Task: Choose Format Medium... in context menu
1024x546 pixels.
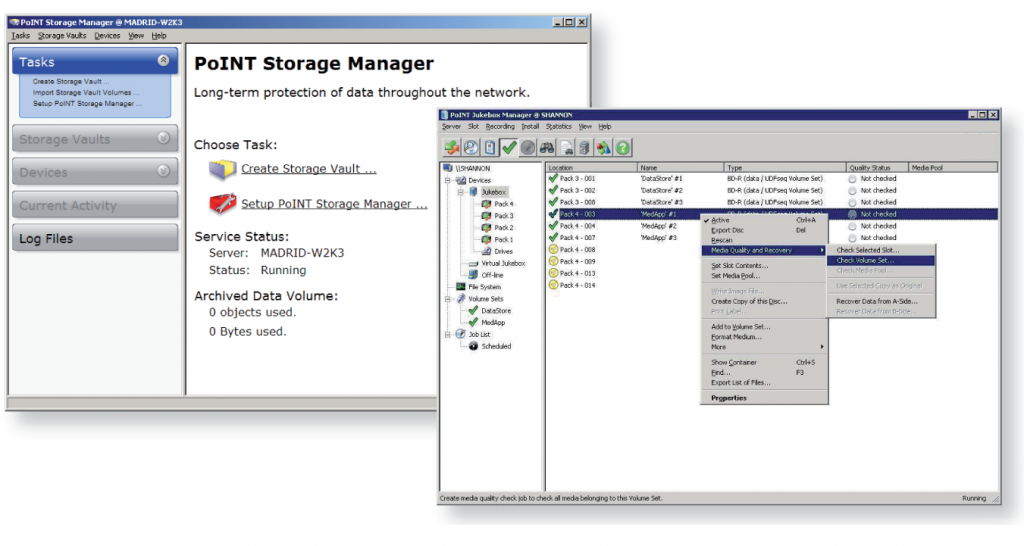Action: (x=764, y=337)
